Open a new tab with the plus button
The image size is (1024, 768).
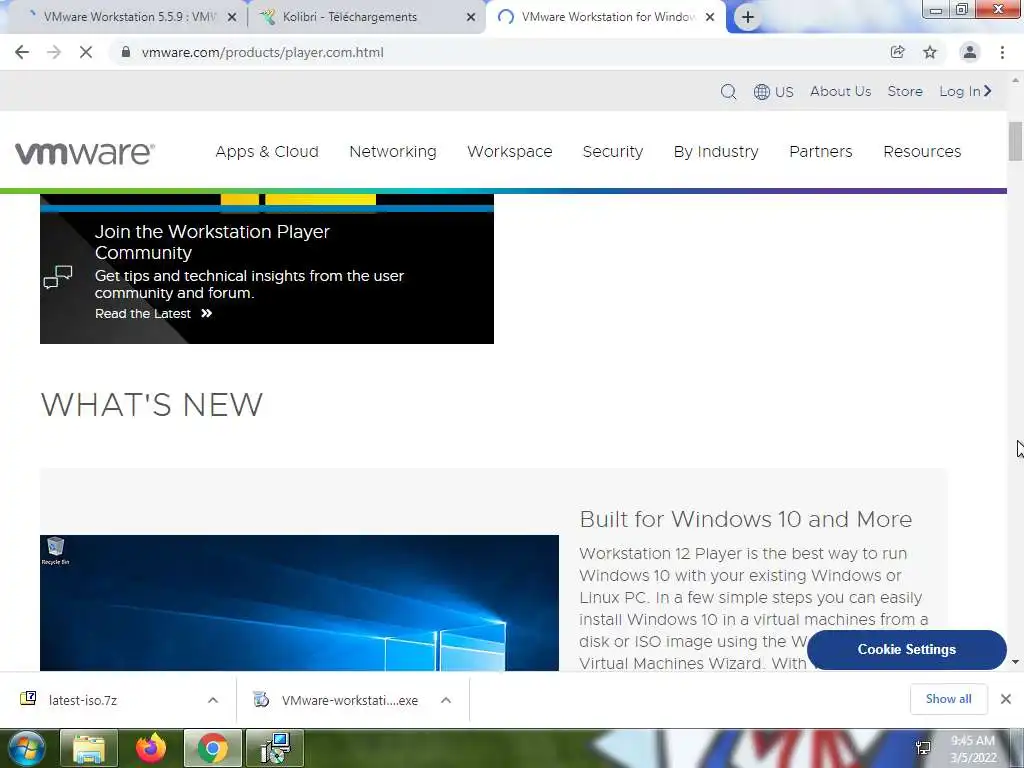coord(748,17)
